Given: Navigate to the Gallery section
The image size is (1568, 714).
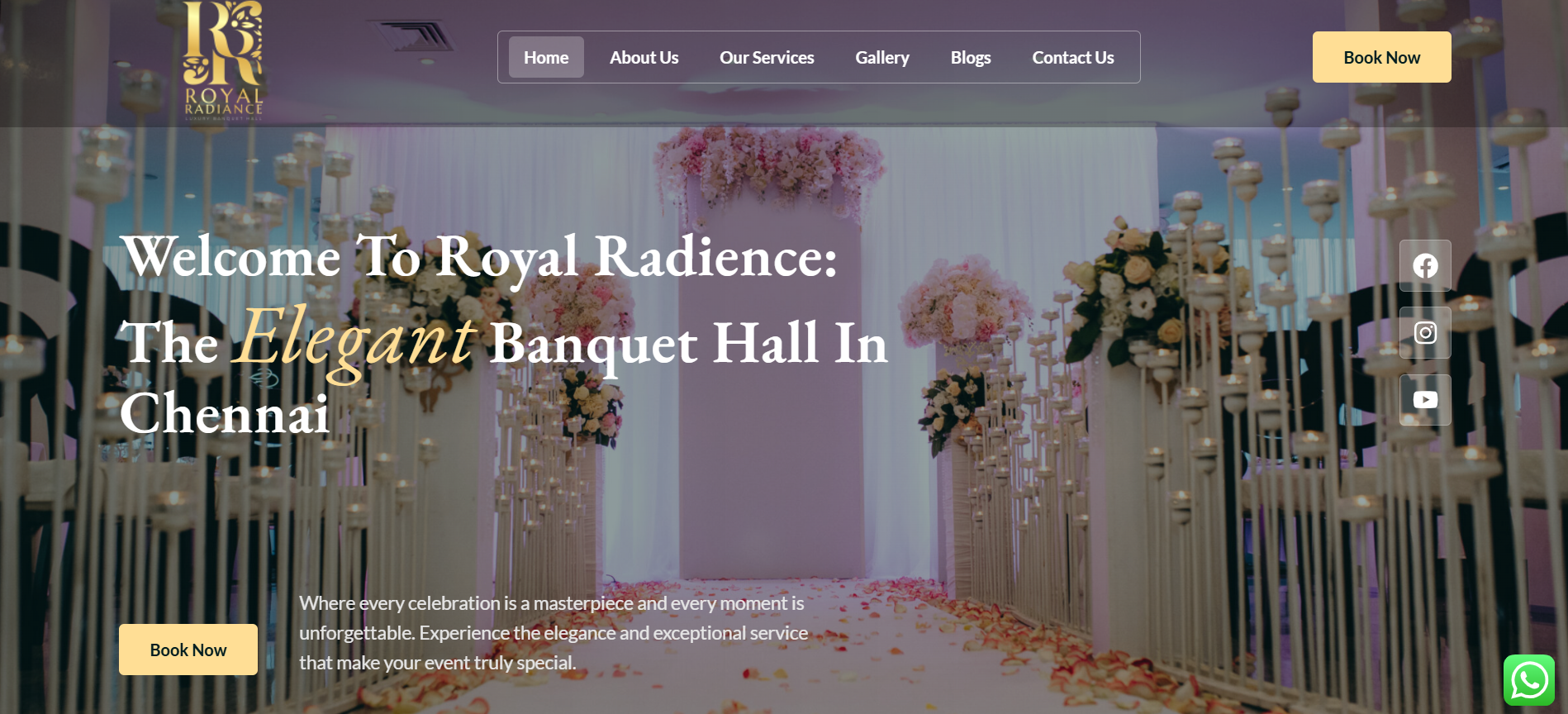Looking at the screenshot, I should click(x=881, y=58).
